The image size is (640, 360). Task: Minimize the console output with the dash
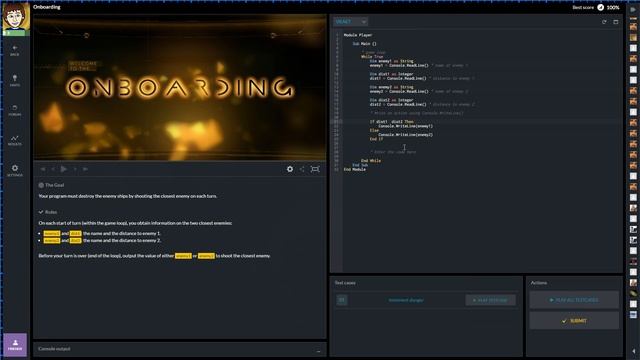click(x=318, y=350)
